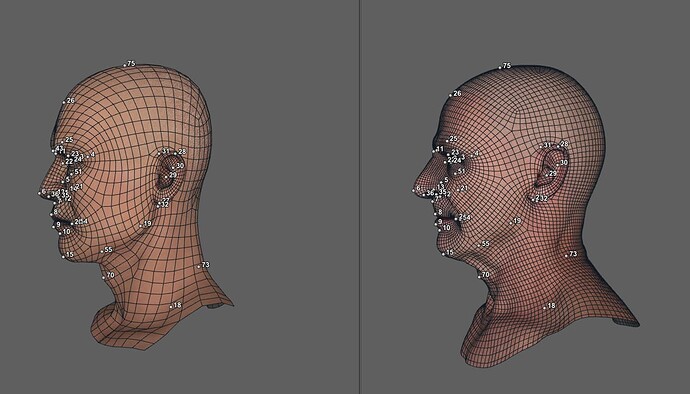690x394 pixels.
Task: Select landmark 75 on the right head
Action: coord(500,67)
